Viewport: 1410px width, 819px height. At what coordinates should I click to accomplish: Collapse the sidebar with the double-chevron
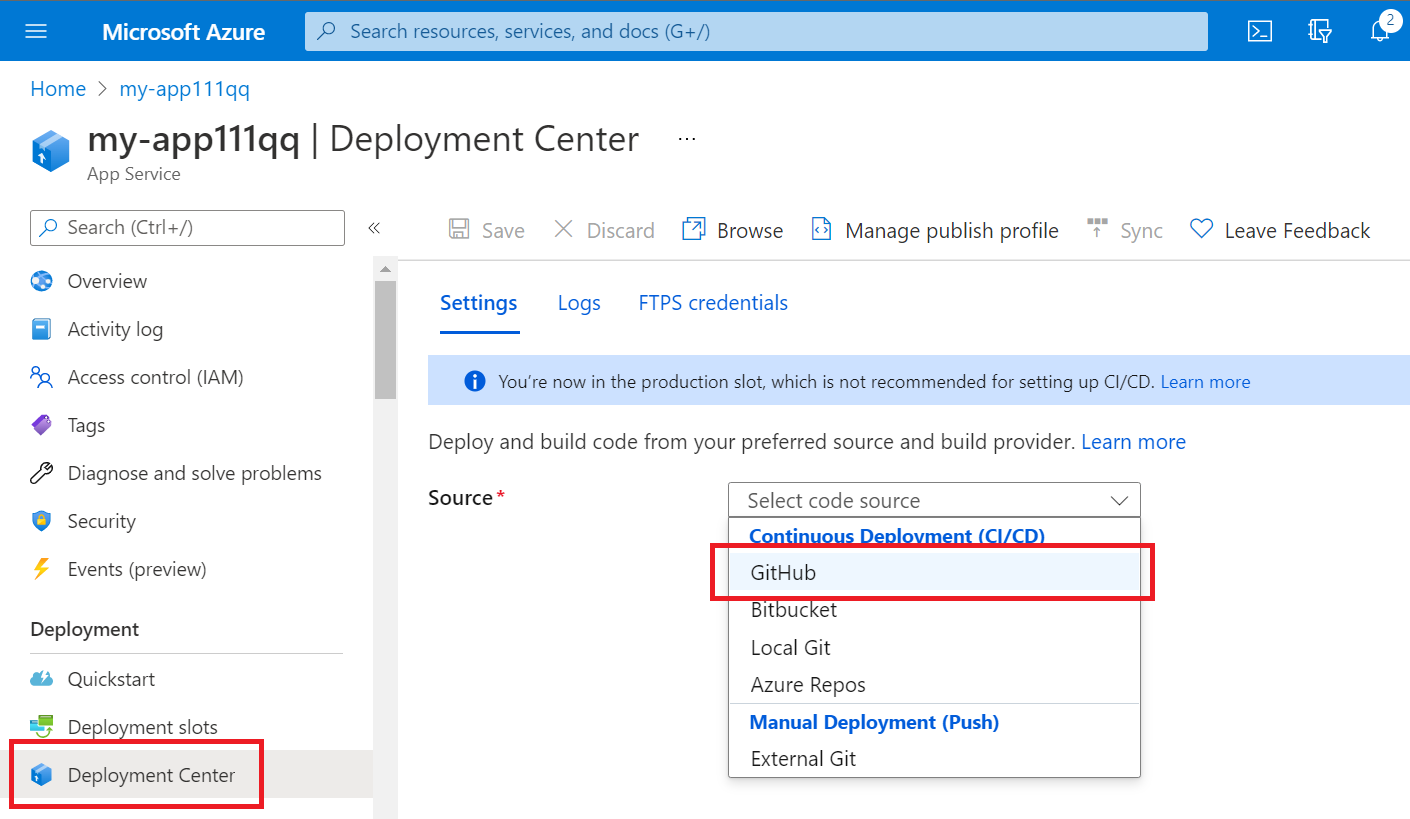[x=374, y=228]
